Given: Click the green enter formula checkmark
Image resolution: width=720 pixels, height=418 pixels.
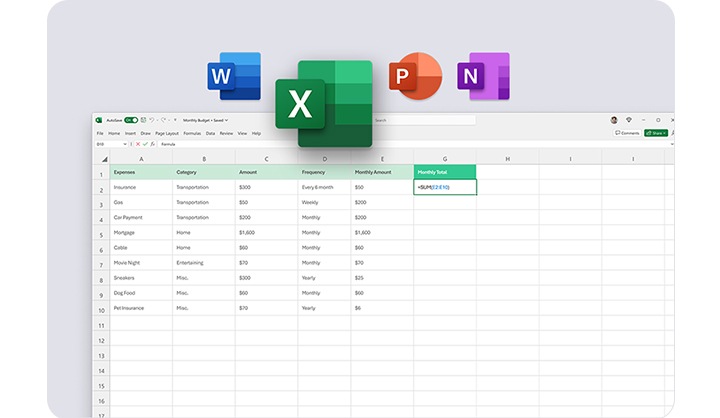Looking at the screenshot, I should 143,144.
